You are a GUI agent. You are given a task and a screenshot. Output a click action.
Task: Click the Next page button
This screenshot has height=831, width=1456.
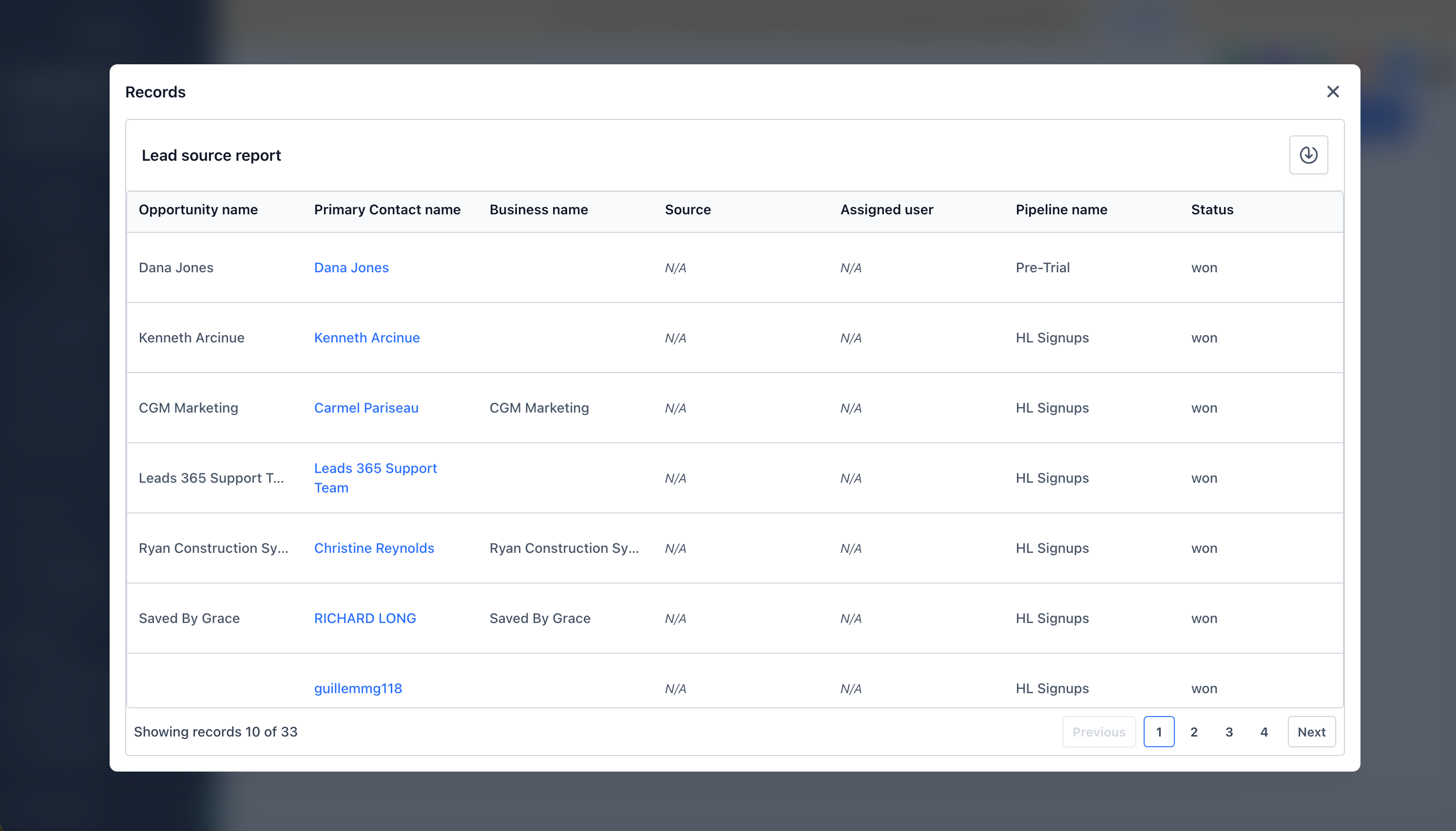tap(1311, 732)
